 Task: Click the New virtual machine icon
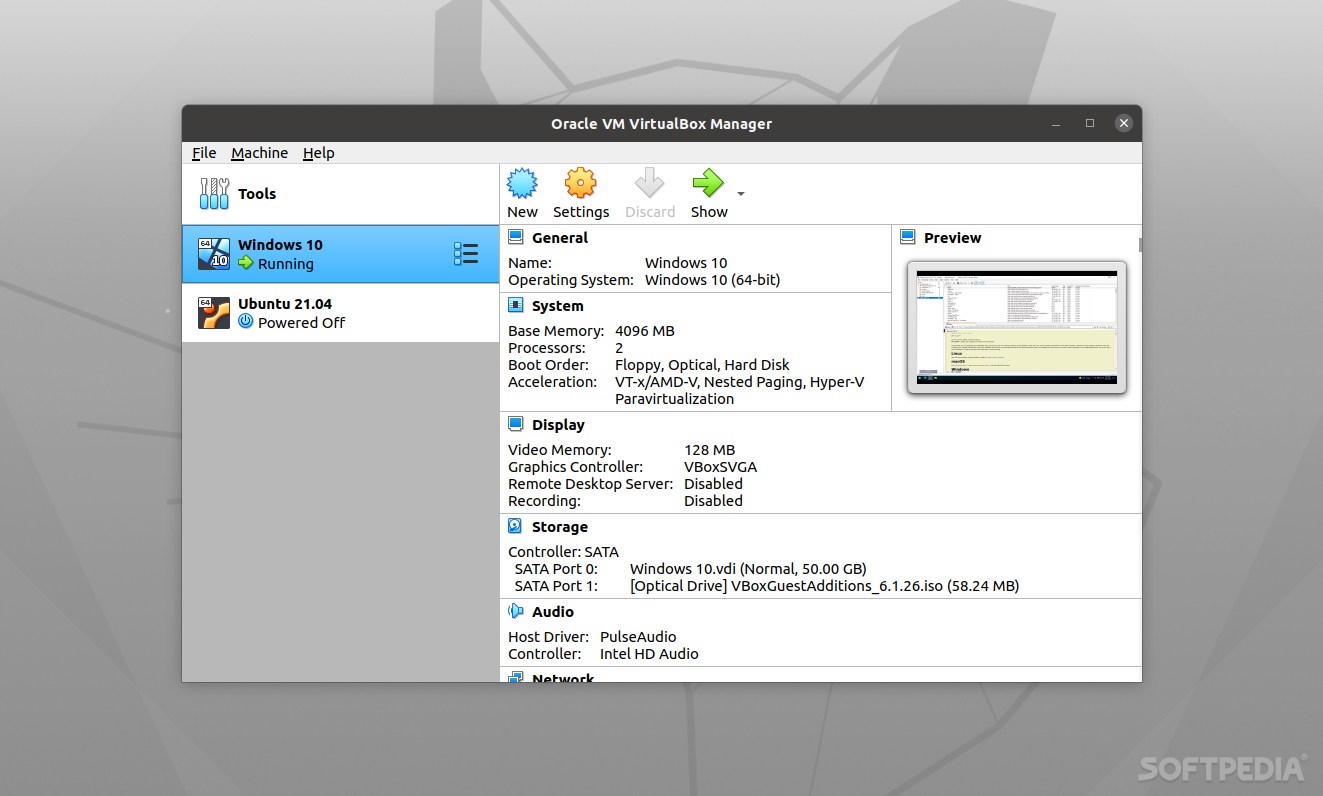click(x=522, y=183)
